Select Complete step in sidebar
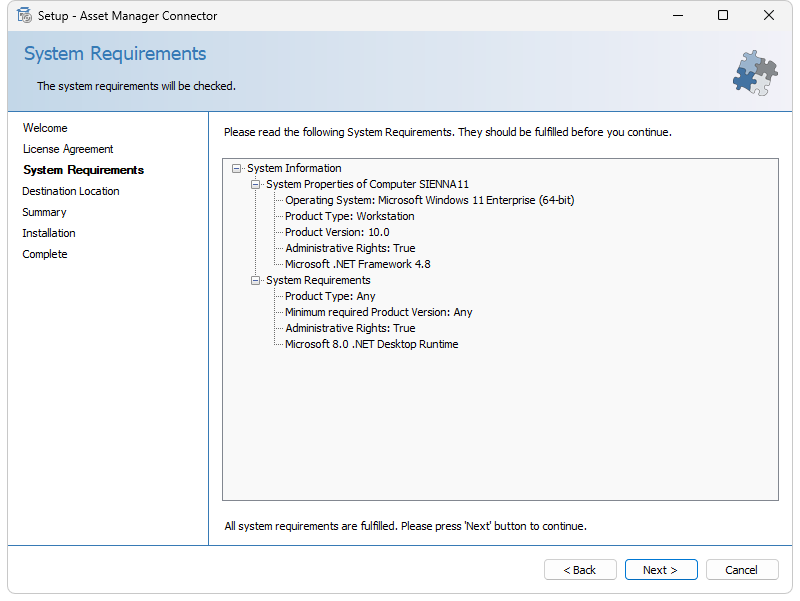Viewport: 800px width, 601px height. [45, 254]
